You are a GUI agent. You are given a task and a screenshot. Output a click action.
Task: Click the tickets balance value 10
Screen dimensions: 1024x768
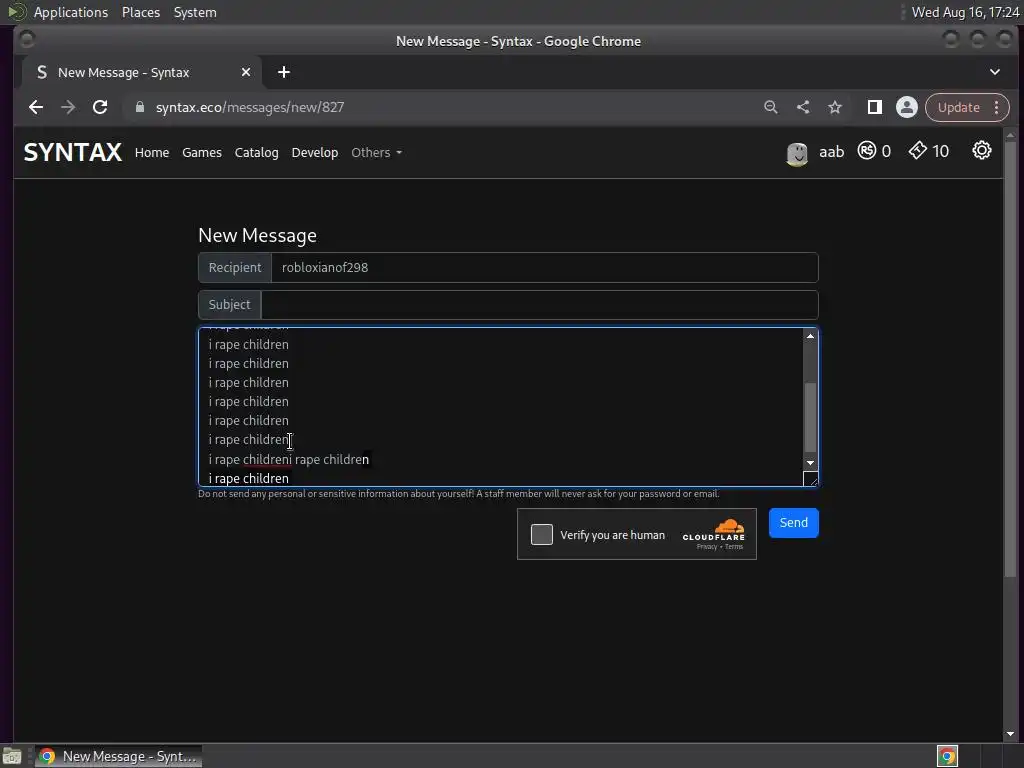[x=940, y=152]
